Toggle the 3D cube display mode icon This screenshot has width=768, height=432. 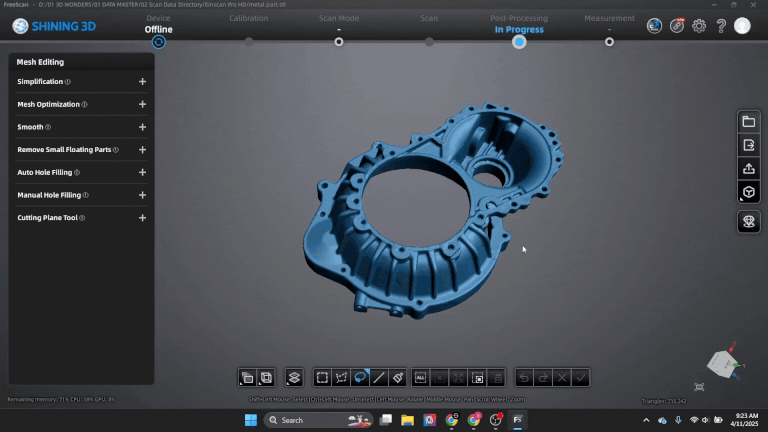pyautogui.click(x=748, y=191)
